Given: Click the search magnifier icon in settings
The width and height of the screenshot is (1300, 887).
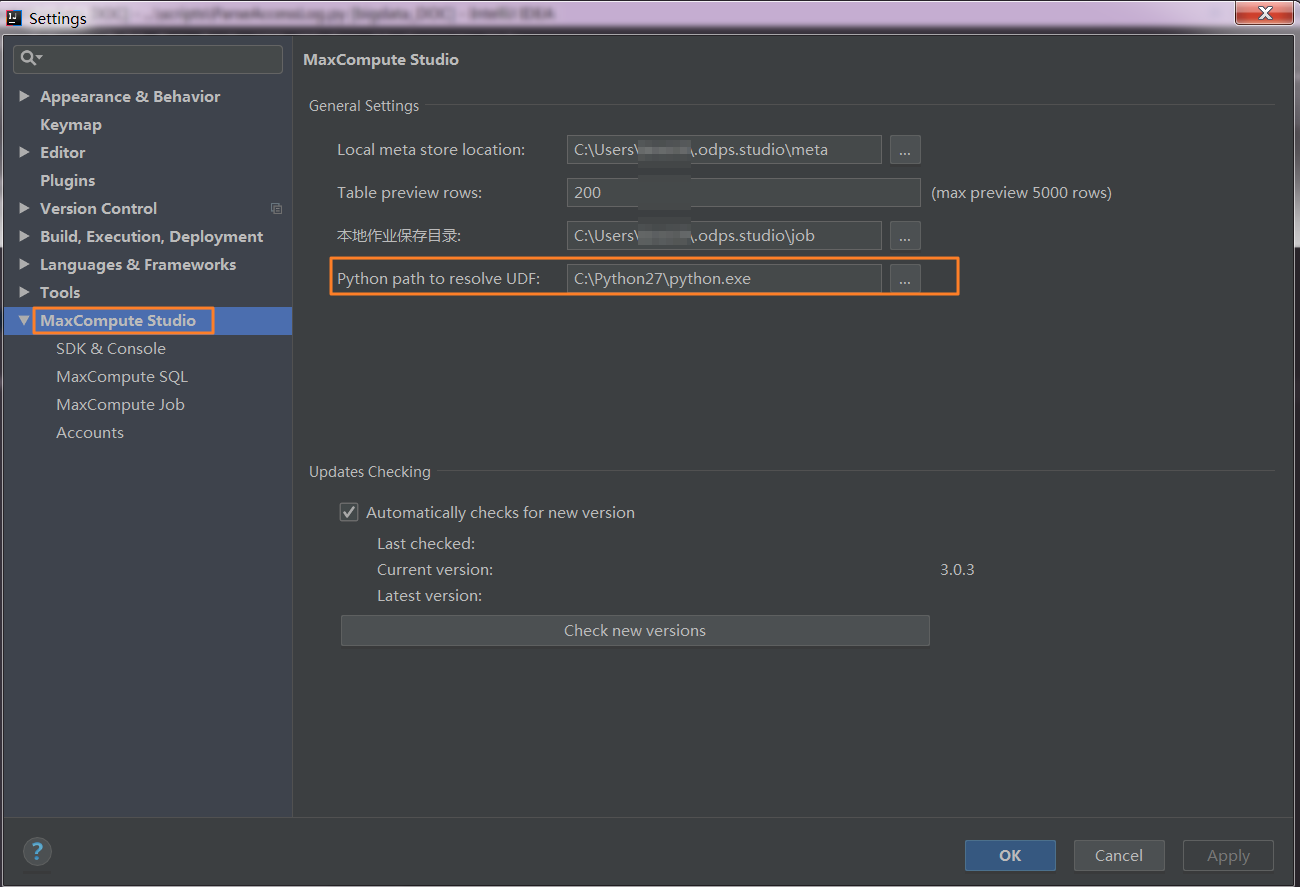Looking at the screenshot, I should click(x=29, y=59).
